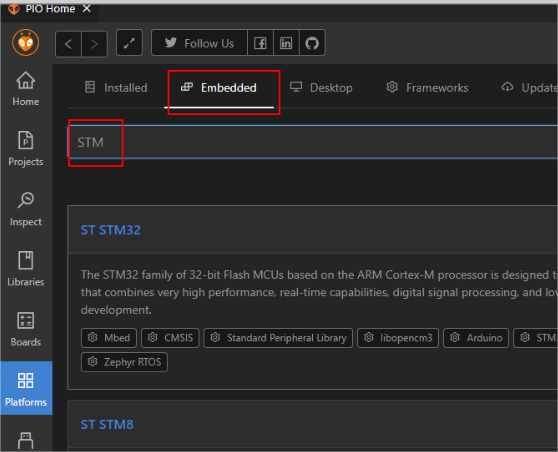Click the Follow Us Twitter button
The image size is (558, 452).
[199, 43]
